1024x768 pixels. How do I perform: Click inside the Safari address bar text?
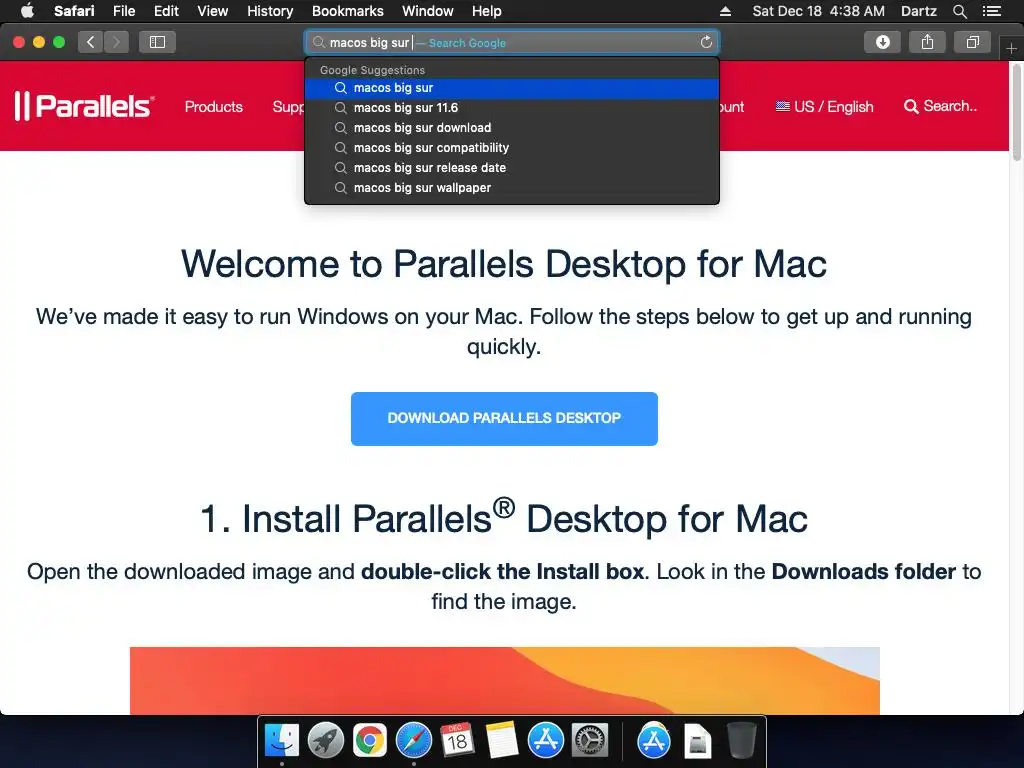[369, 42]
